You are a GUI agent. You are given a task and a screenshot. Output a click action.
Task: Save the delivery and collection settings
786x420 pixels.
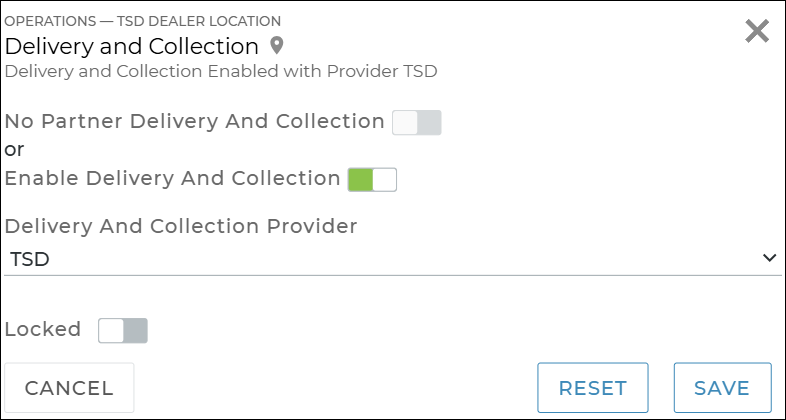point(722,388)
